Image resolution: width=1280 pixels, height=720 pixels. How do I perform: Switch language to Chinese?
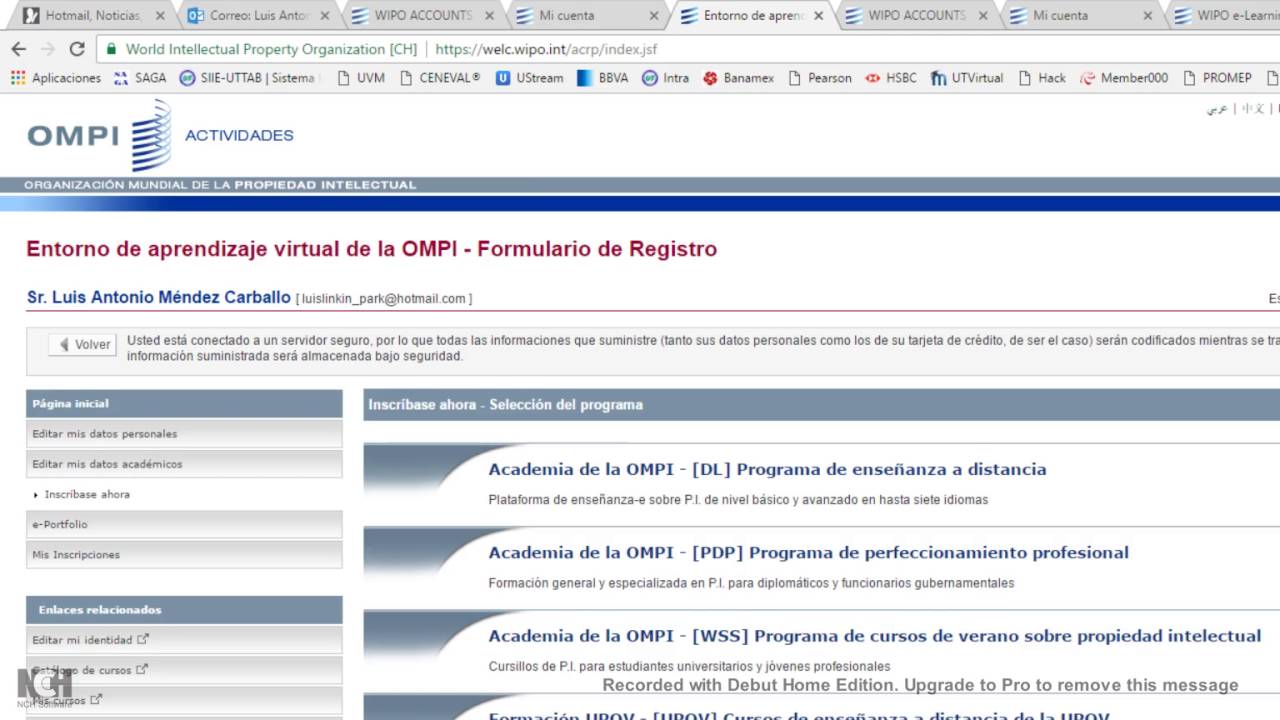[x=1253, y=108]
